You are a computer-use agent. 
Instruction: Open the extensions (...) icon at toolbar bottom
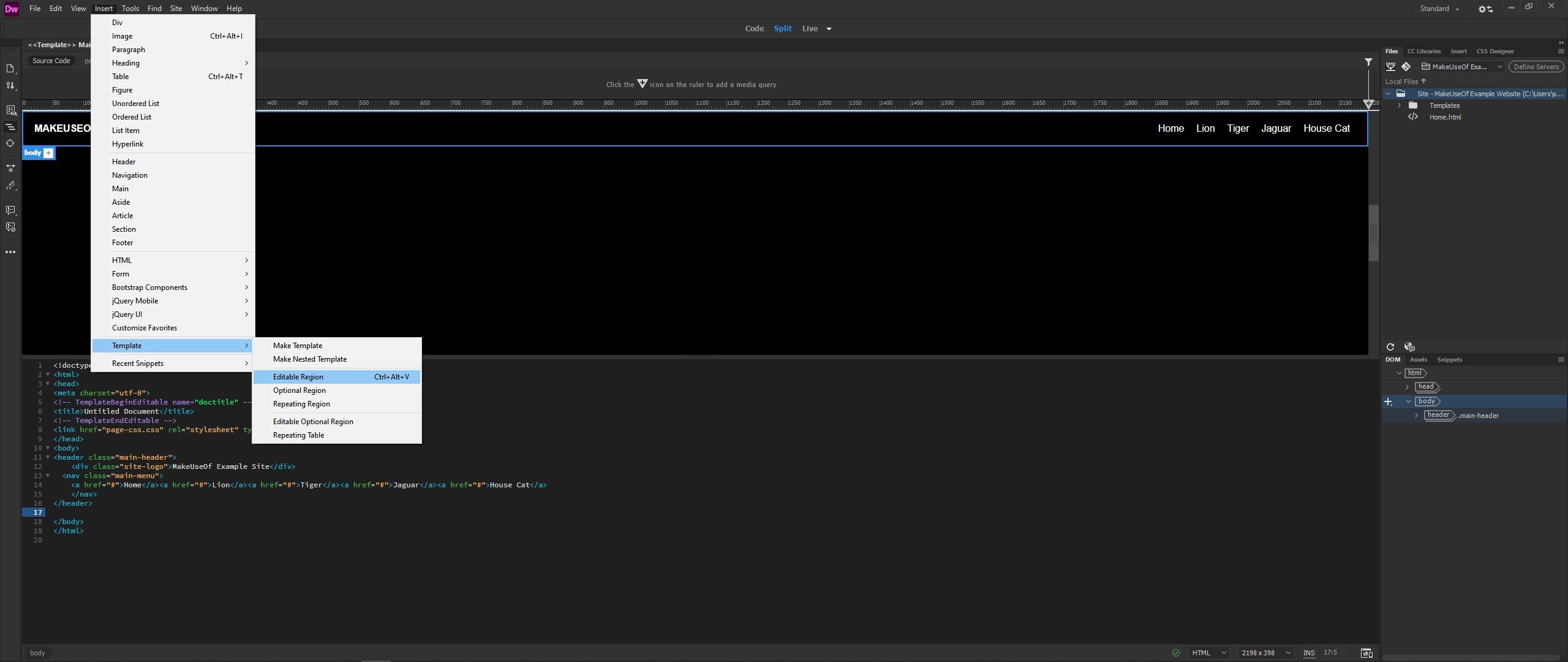[x=10, y=251]
